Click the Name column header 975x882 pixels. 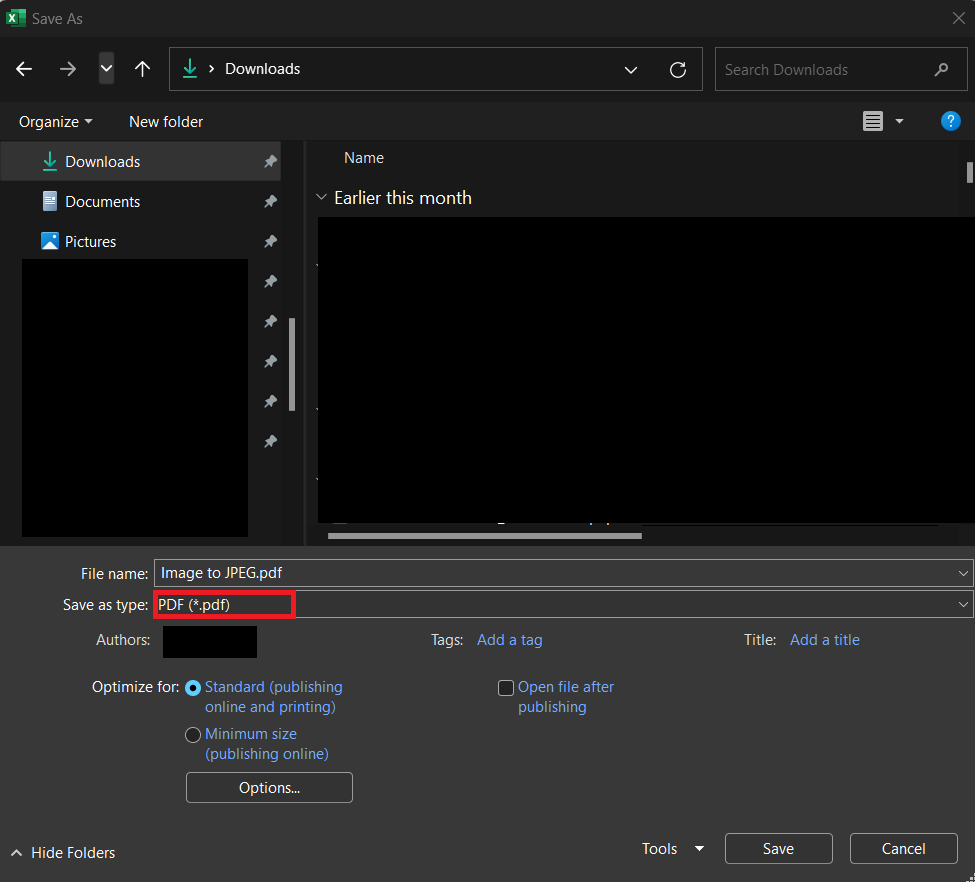tap(364, 158)
